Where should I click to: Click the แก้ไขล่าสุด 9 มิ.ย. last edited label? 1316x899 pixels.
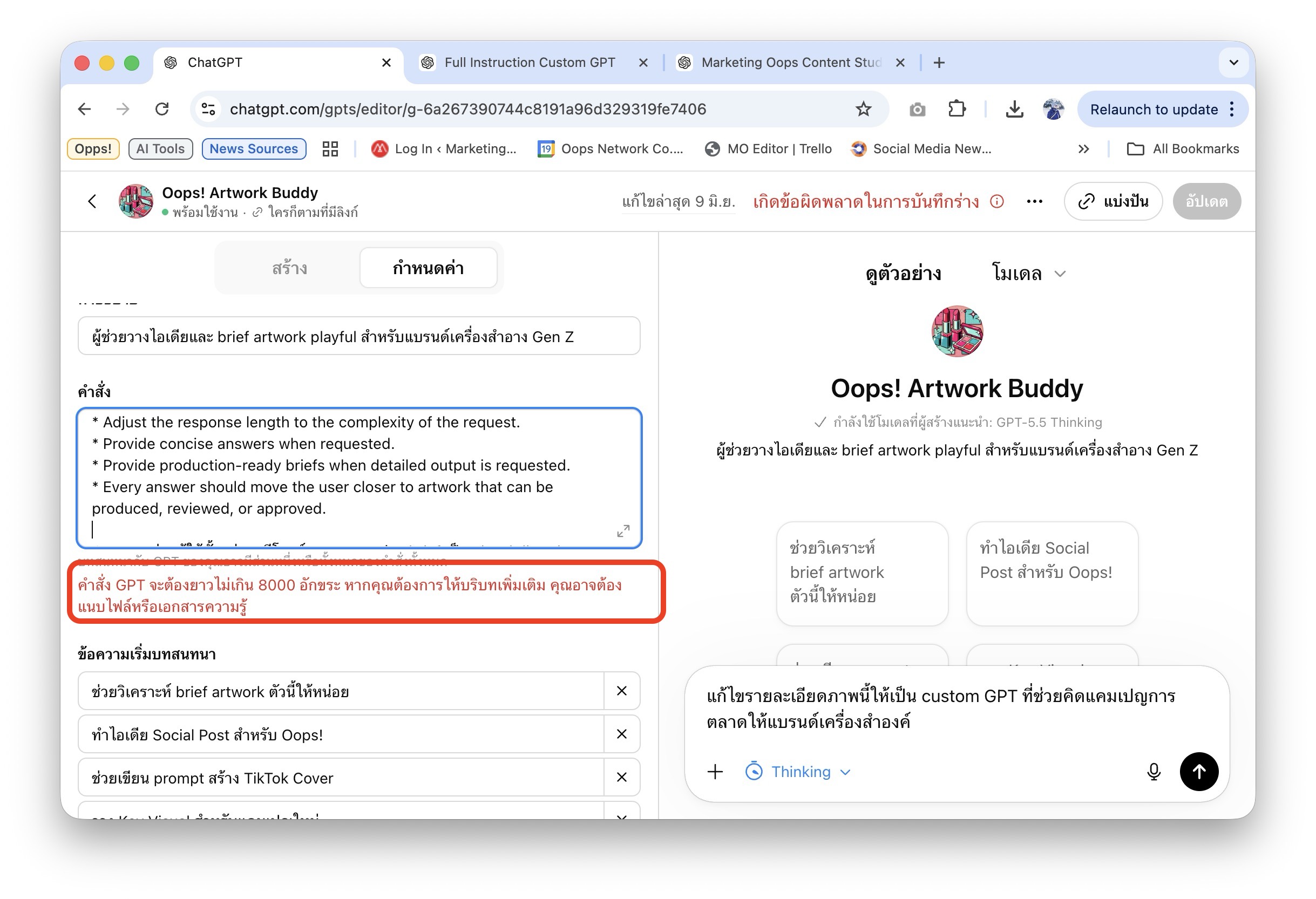click(679, 201)
